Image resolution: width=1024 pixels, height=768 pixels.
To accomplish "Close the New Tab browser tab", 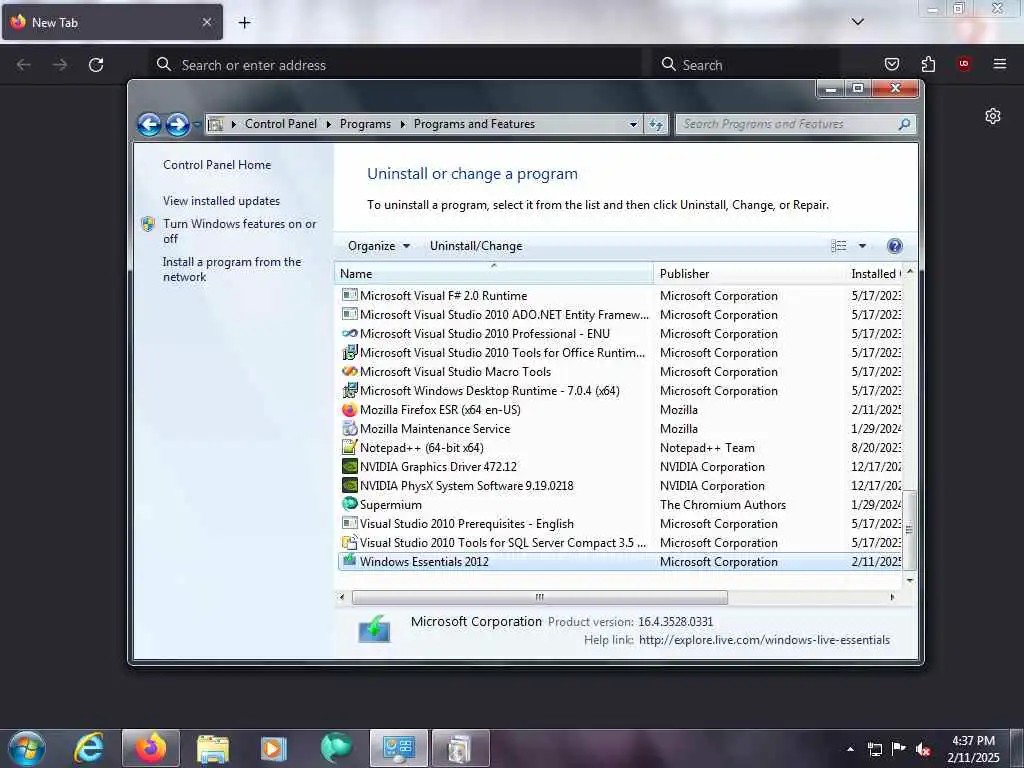I will click(x=206, y=22).
